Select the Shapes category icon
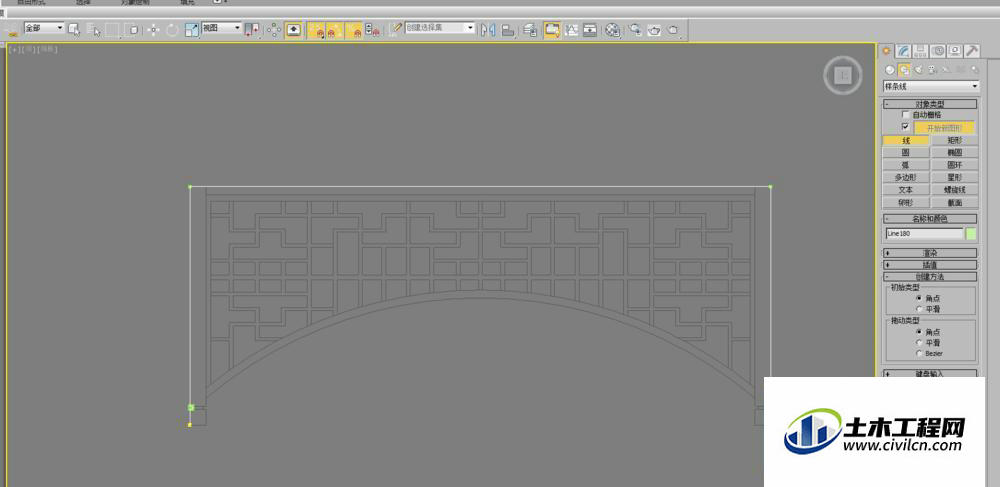Screen dimensions: 1000x487 click(x=904, y=69)
